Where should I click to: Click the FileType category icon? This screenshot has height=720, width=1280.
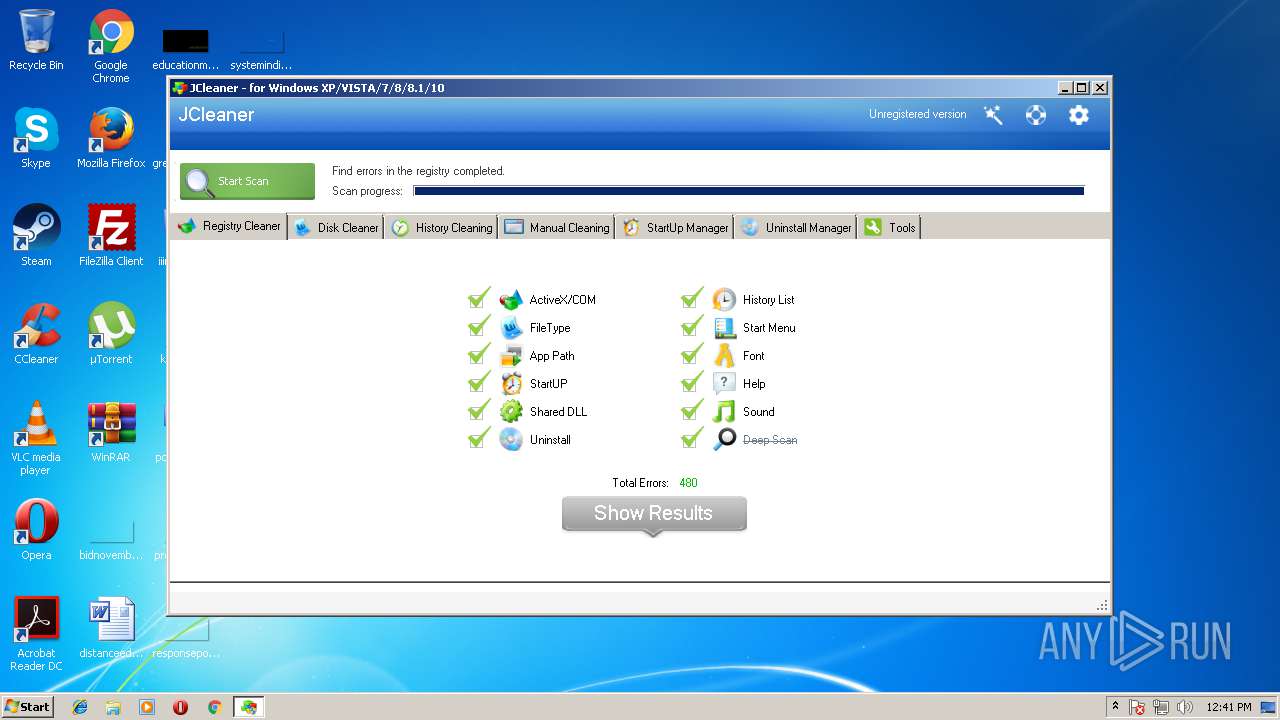(x=511, y=328)
